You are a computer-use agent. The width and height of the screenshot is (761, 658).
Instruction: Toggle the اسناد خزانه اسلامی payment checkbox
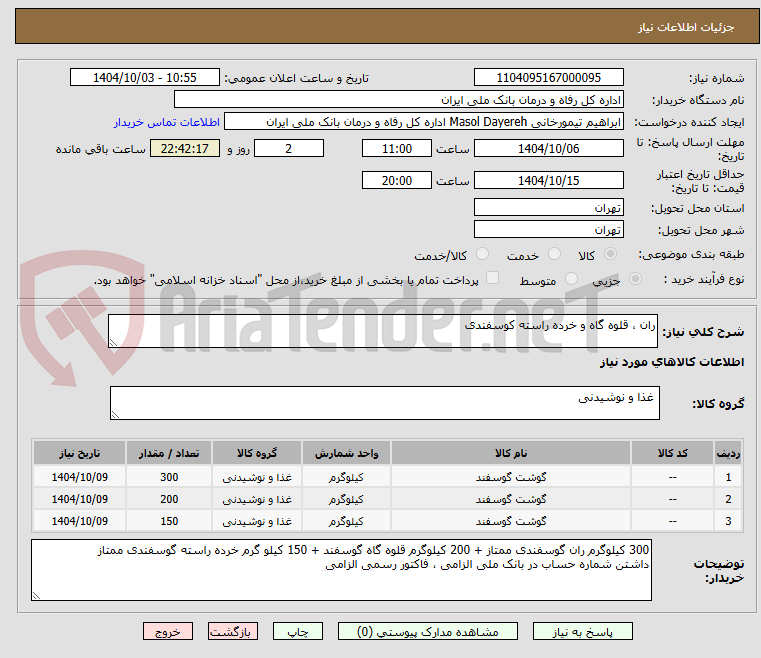tap(493, 278)
